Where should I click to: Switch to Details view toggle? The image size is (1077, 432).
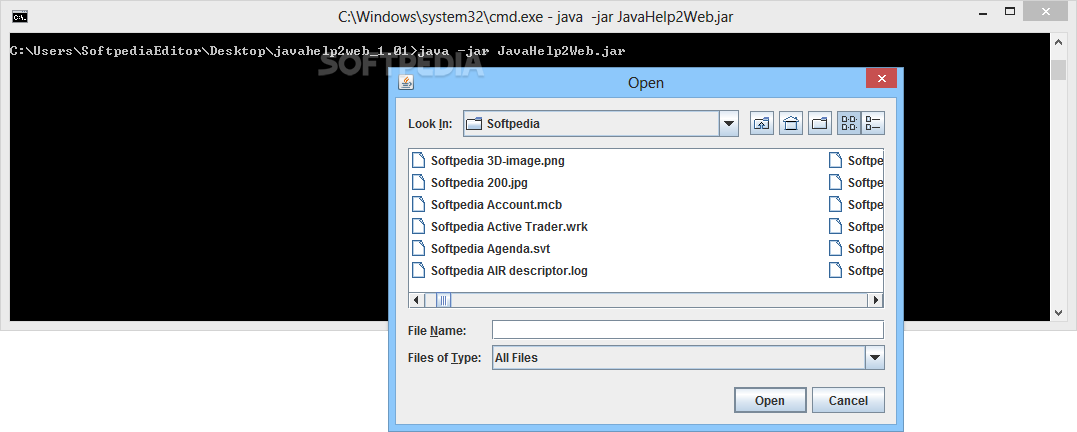point(873,124)
